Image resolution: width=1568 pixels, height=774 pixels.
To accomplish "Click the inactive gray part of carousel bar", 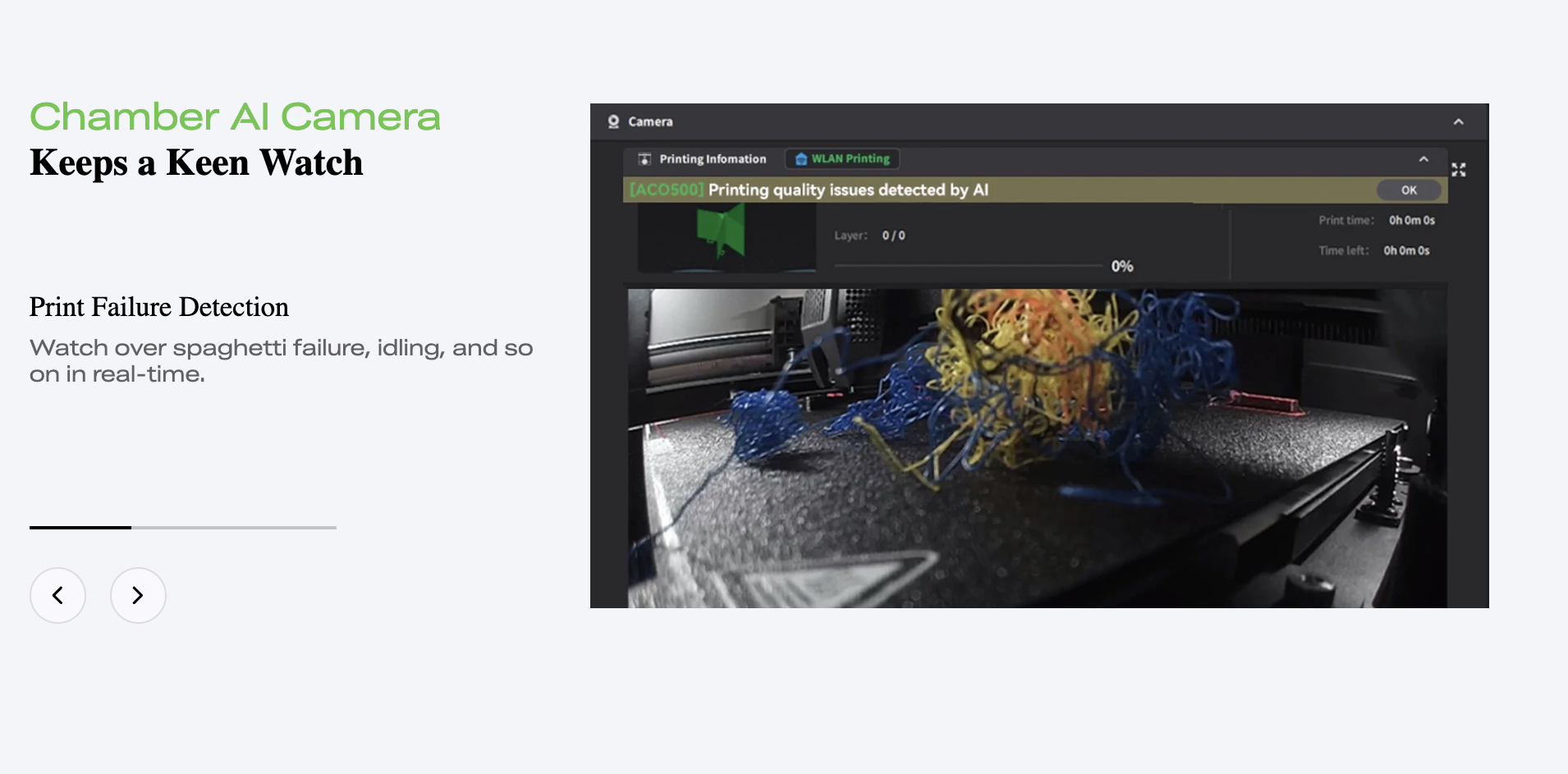I will pyautogui.click(x=234, y=527).
